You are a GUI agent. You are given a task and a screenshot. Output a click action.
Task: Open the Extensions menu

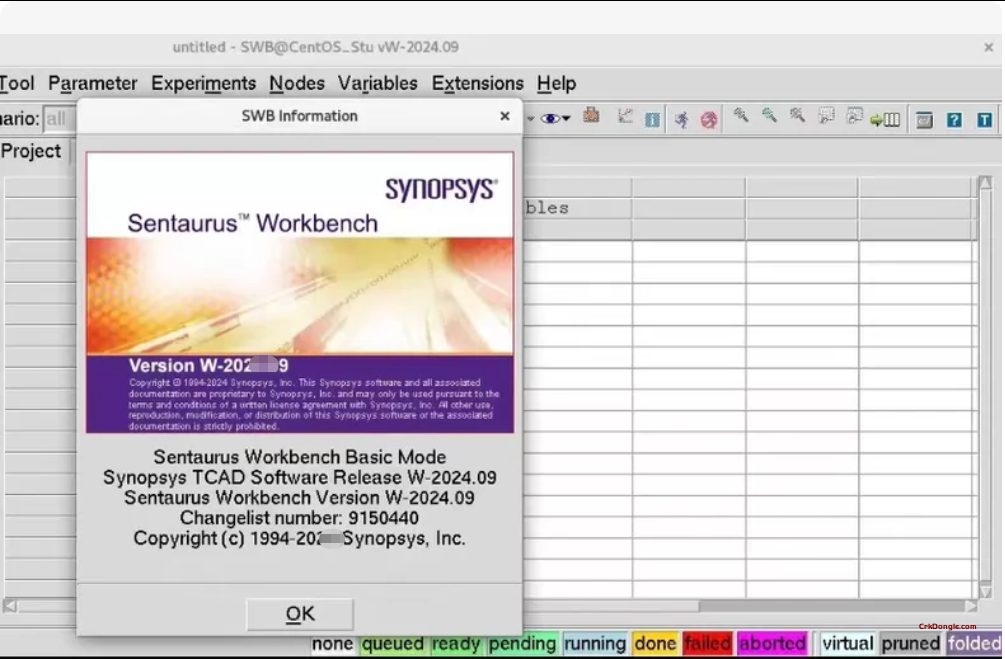(478, 83)
